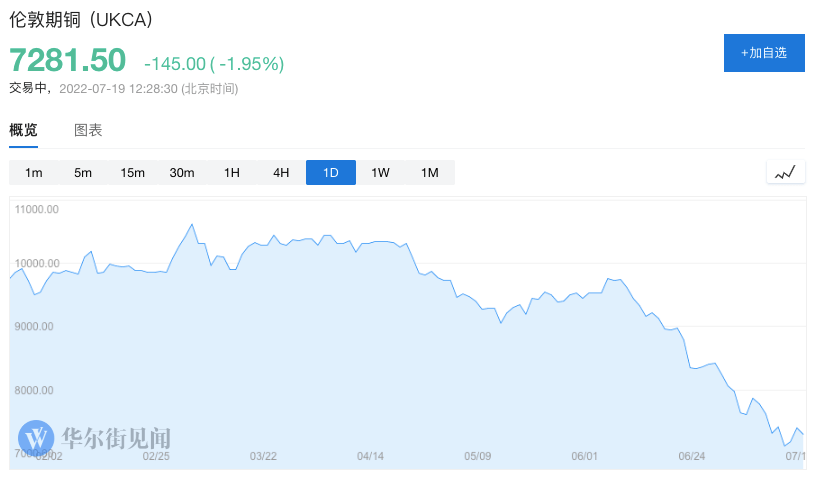Click the +加自选 add-to-watchlist button

(x=764, y=53)
